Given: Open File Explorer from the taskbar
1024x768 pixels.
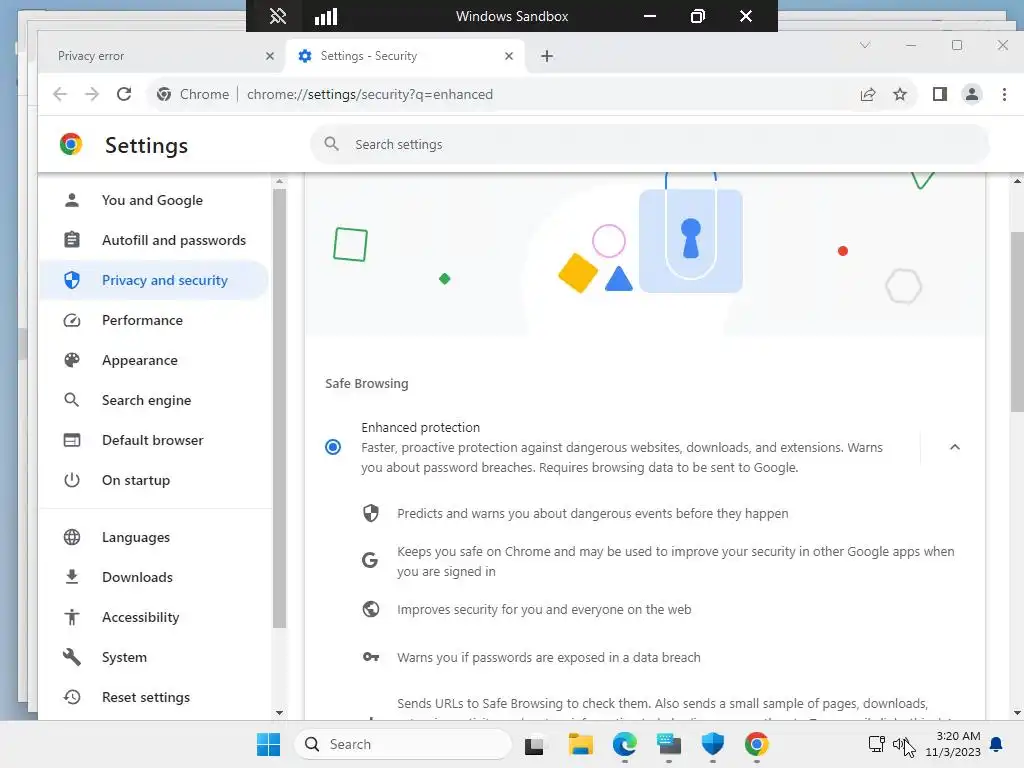Looking at the screenshot, I should coord(580,744).
